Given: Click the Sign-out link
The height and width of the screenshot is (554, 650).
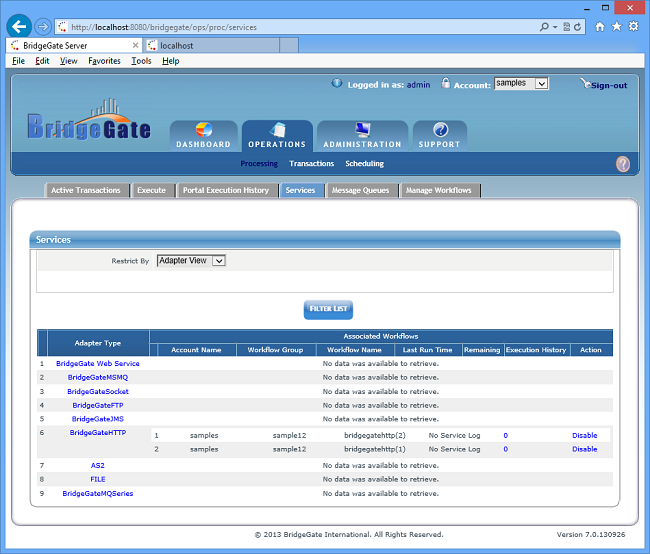Looking at the screenshot, I should (x=608, y=85).
